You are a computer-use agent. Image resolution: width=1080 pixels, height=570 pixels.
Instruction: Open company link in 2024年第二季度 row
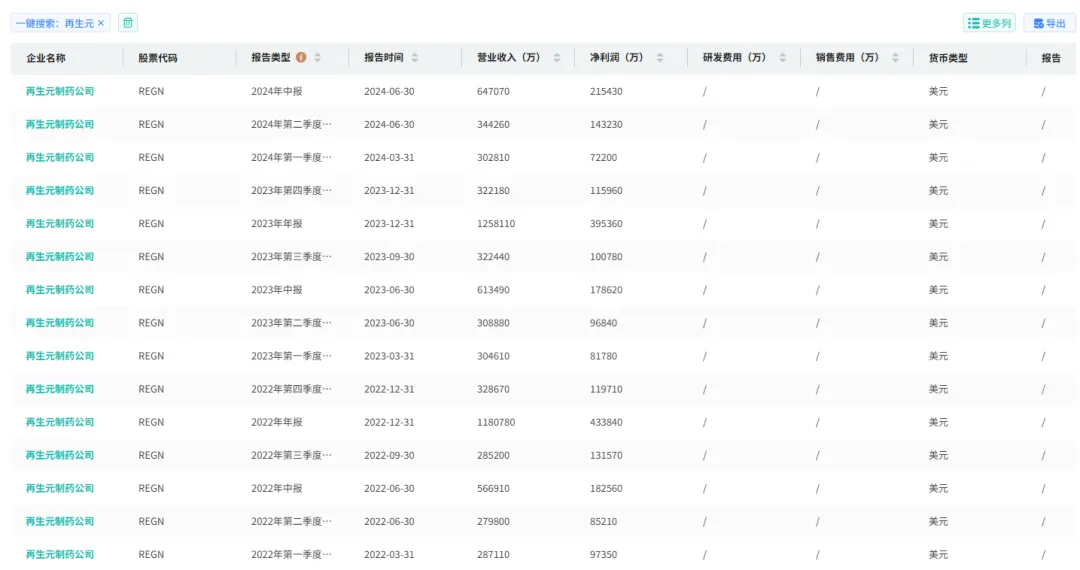click(x=60, y=125)
